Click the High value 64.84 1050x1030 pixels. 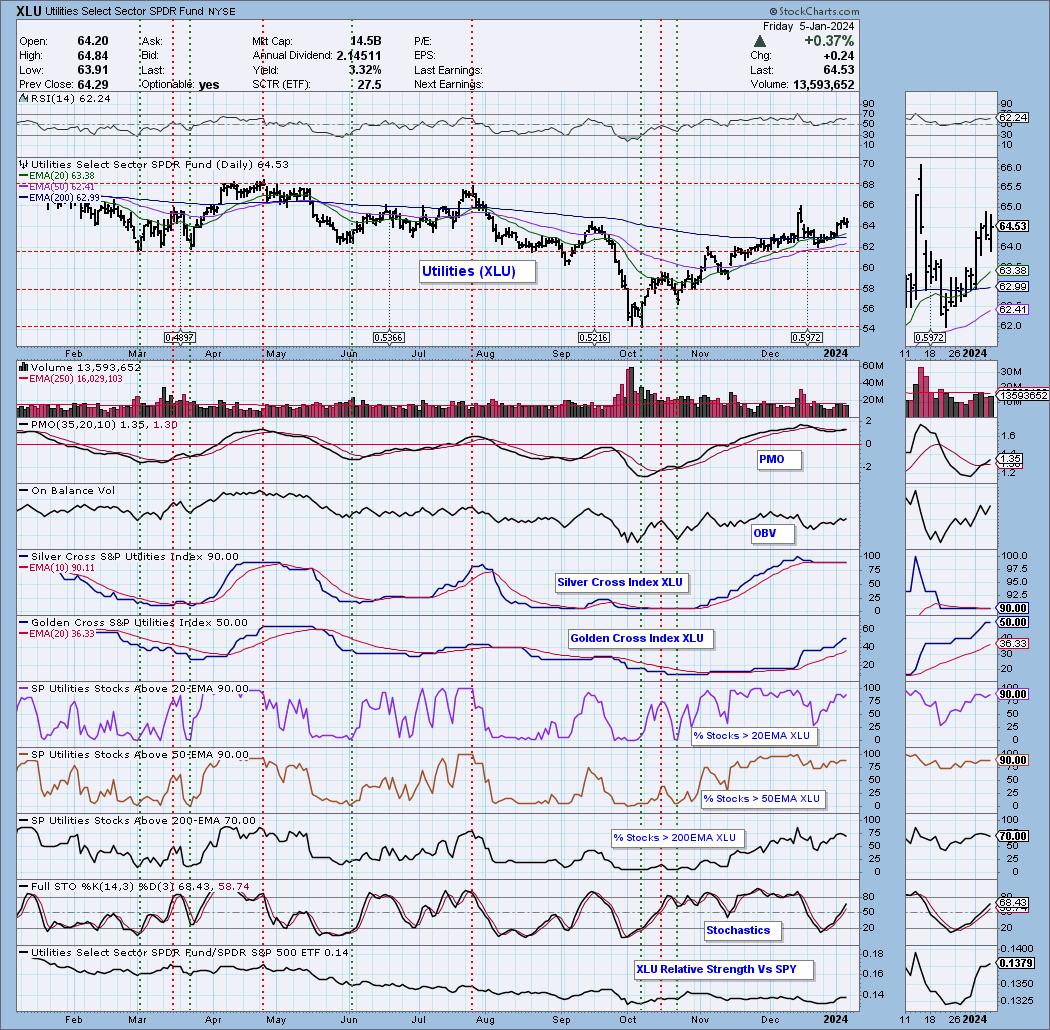pos(93,56)
